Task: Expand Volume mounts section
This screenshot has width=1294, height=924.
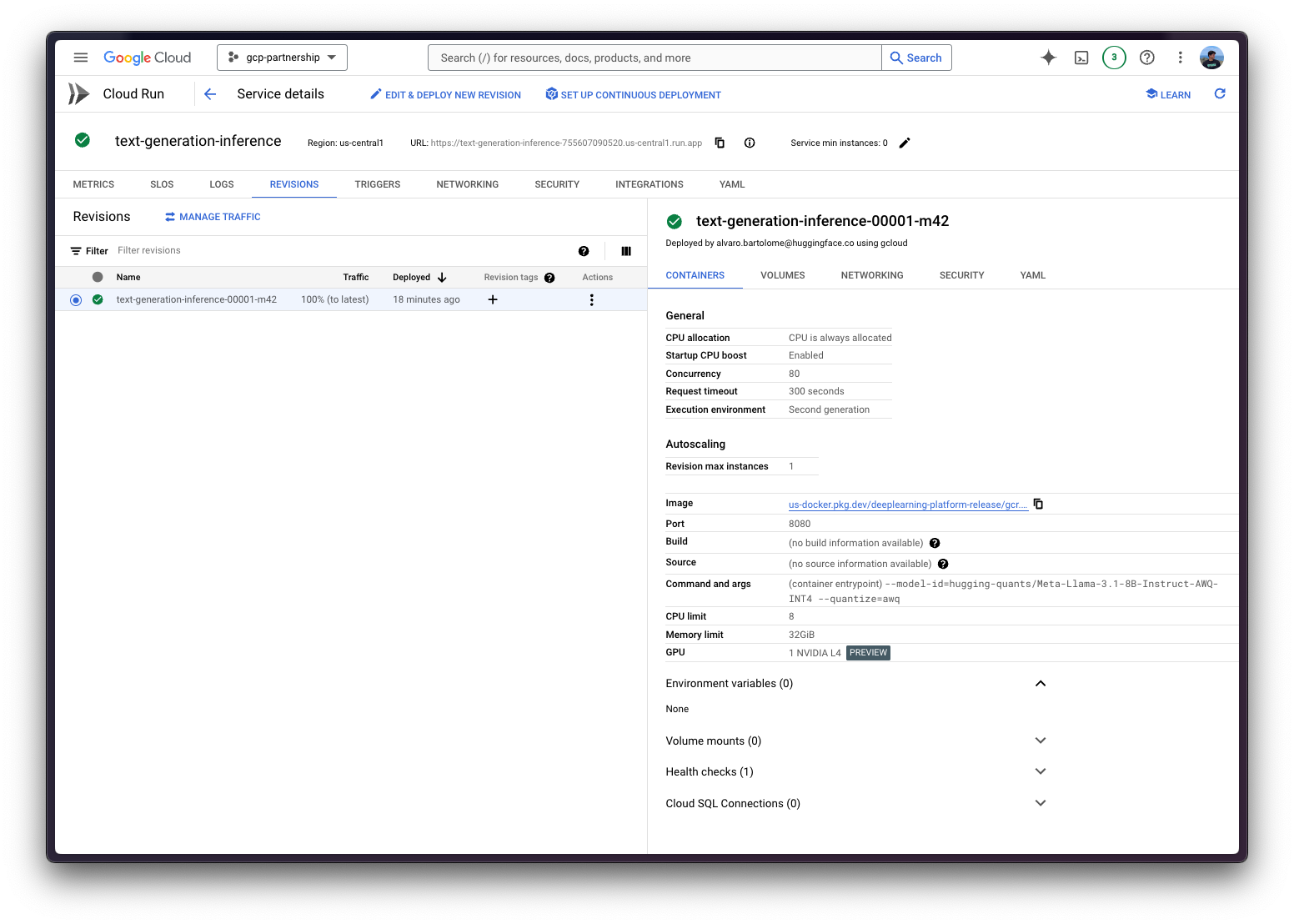Action: pos(1041,741)
